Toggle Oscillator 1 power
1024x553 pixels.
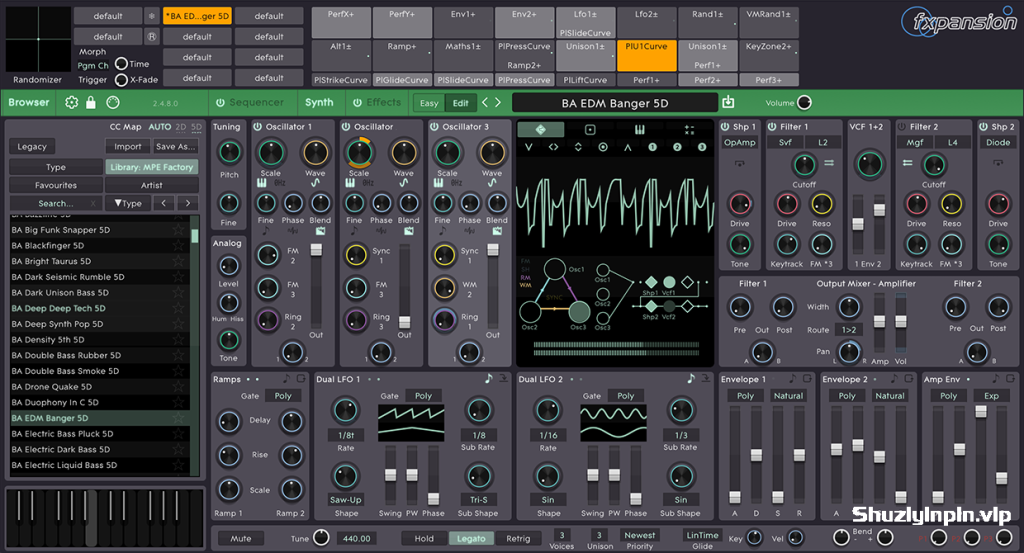point(257,127)
